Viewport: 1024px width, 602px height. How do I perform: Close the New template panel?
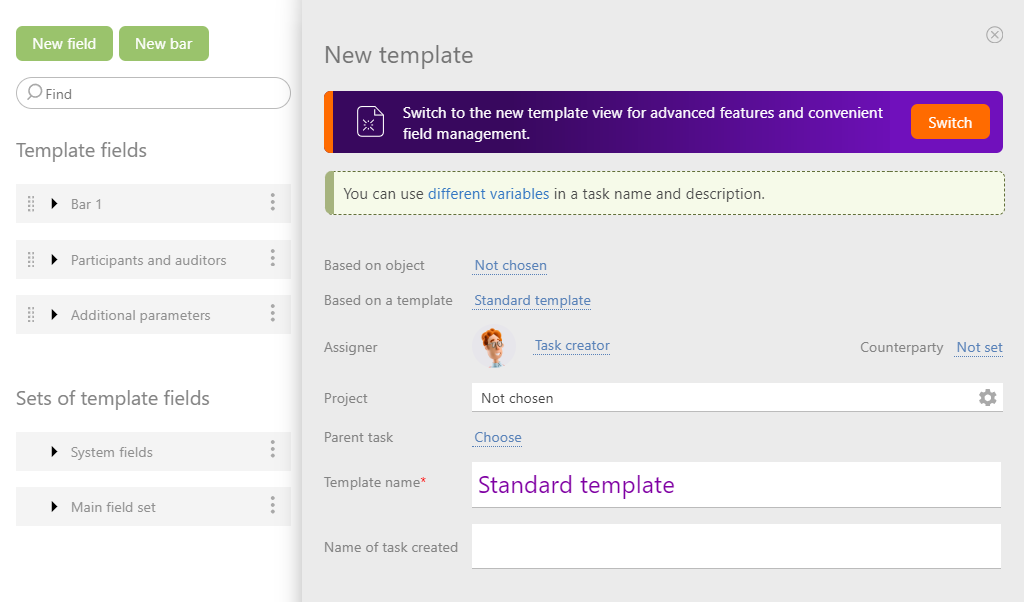coord(995,35)
